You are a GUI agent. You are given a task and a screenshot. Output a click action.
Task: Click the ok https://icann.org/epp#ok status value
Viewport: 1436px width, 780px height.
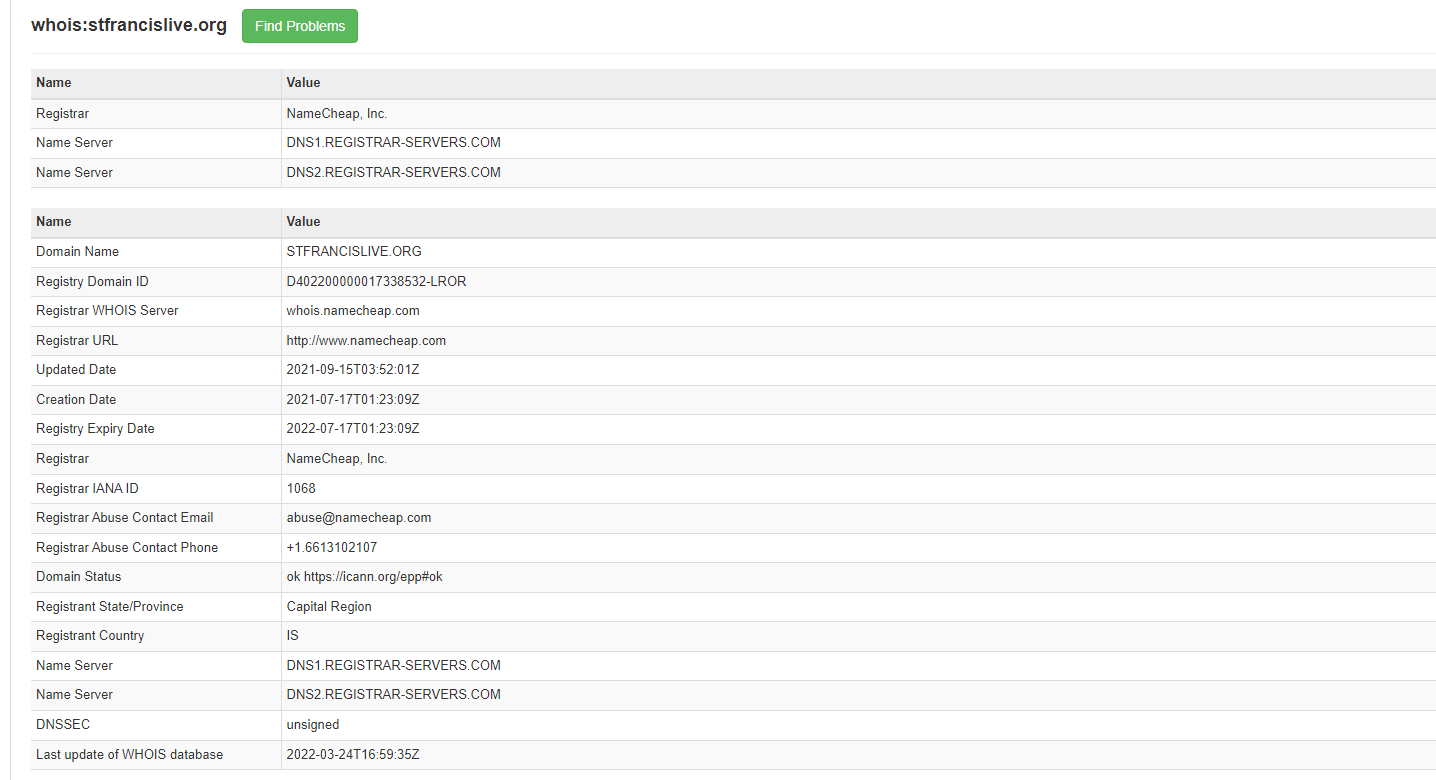click(x=364, y=577)
